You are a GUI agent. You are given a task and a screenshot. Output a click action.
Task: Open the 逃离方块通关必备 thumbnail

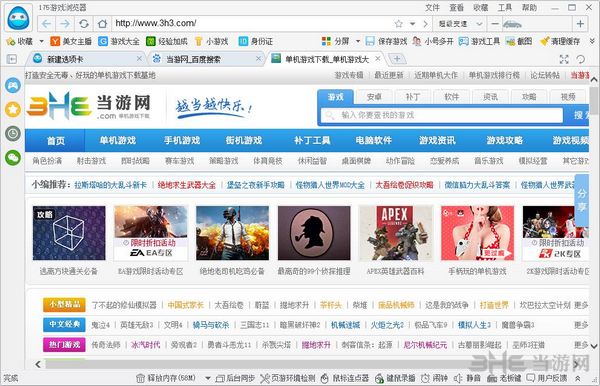click(69, 233)
